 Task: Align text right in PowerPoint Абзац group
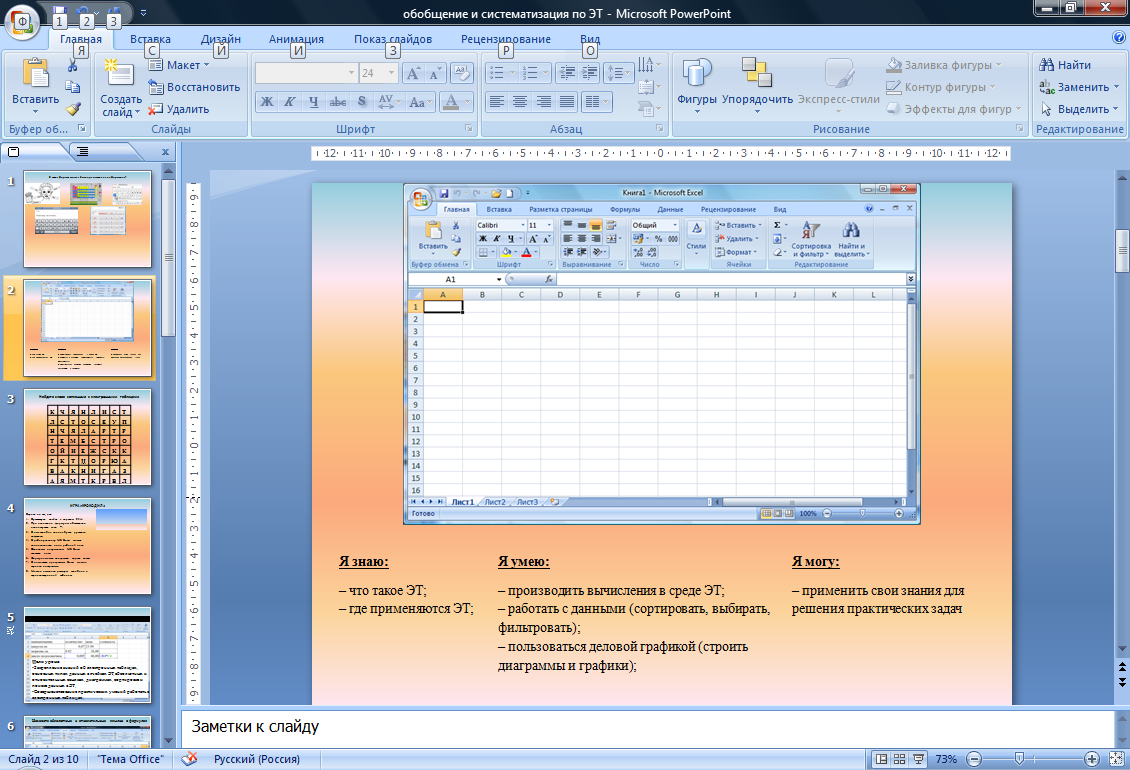543,102
